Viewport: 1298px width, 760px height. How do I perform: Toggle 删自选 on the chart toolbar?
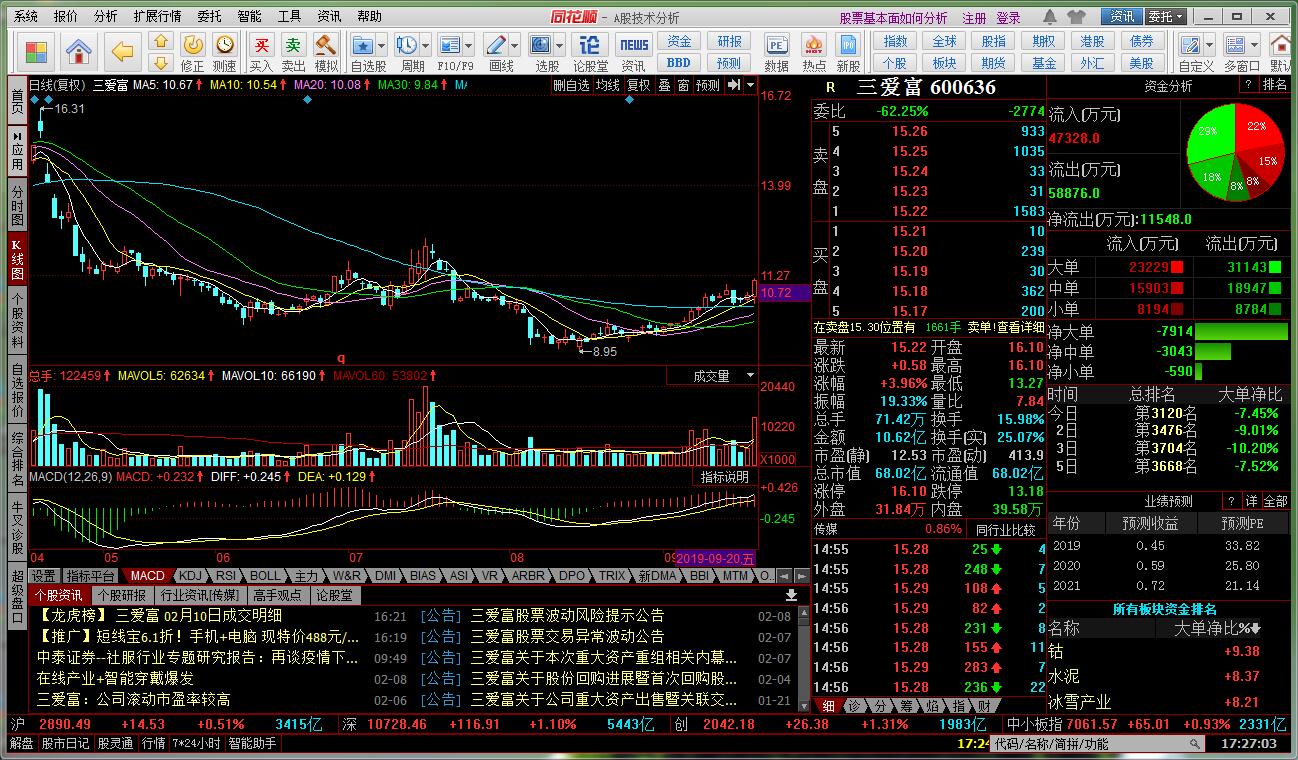pyautogui.click(x=572, y=86)
